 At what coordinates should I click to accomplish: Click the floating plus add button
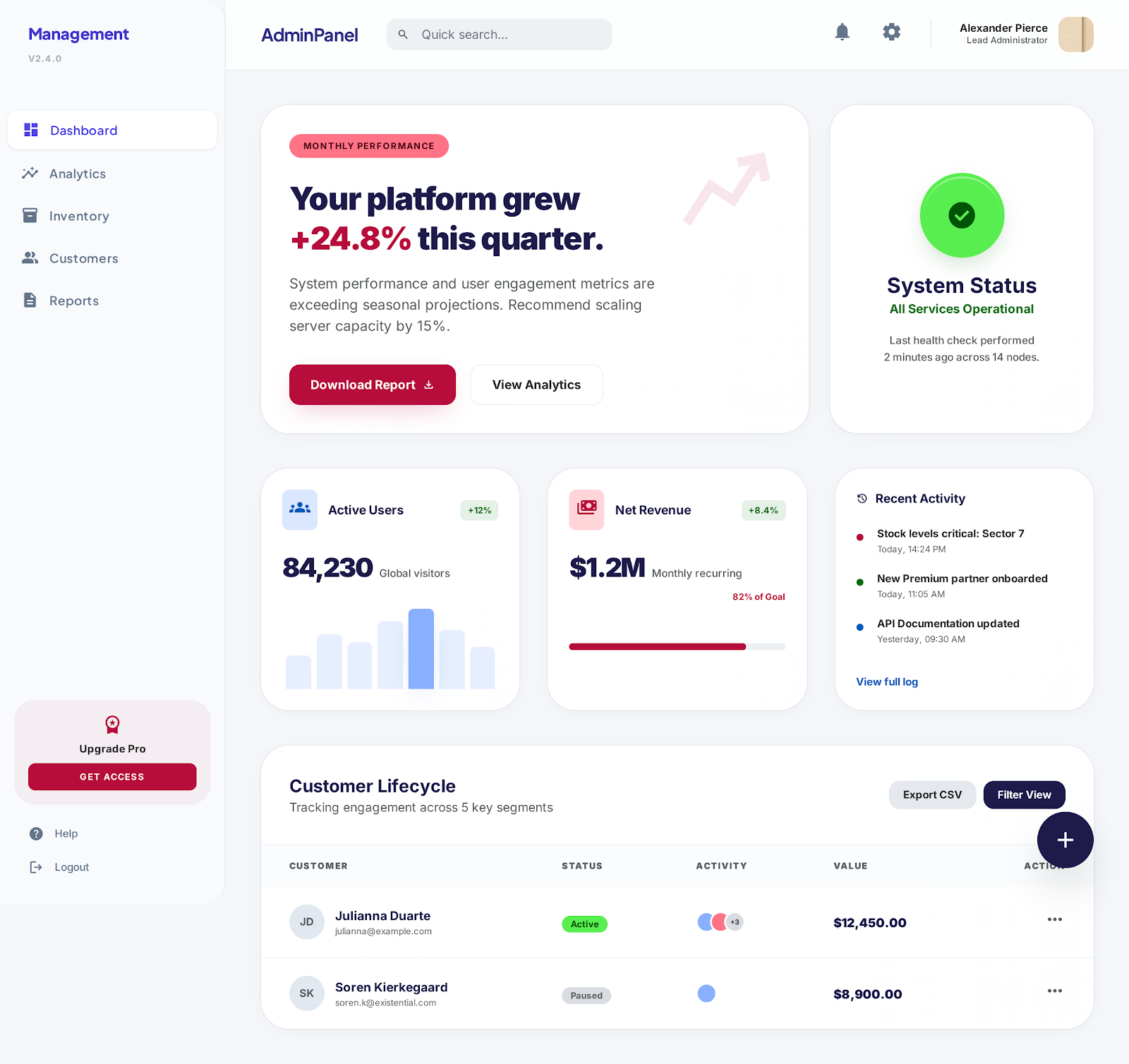pyautogui.click(x=1065, y=840)
